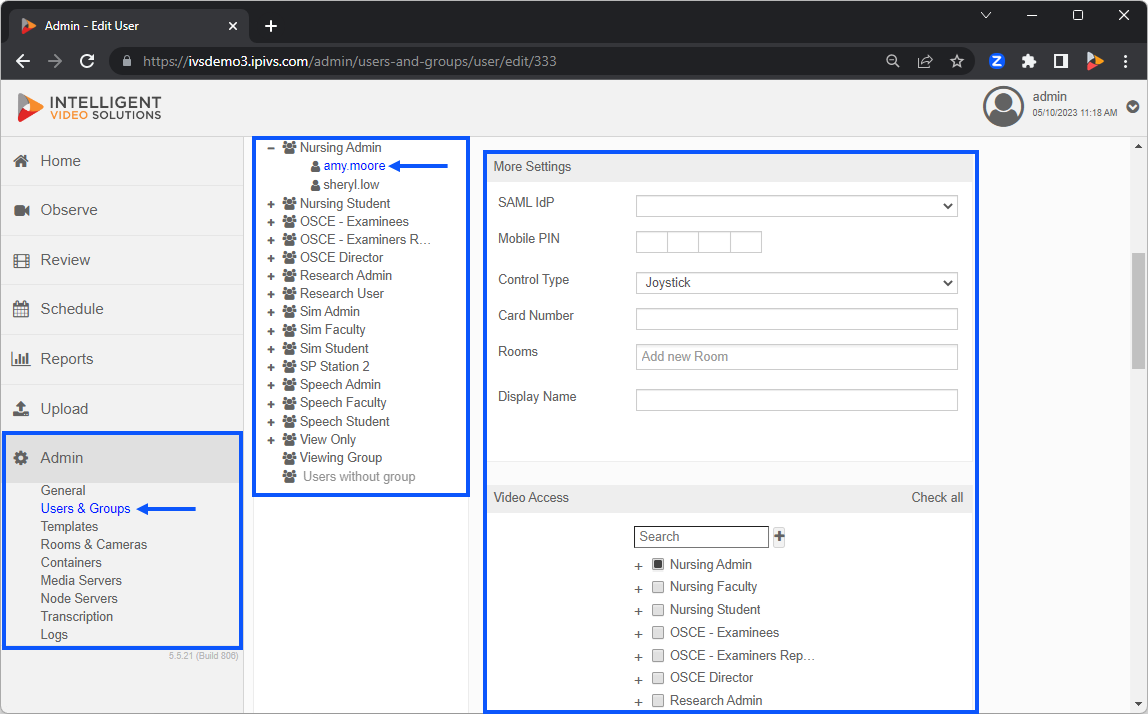Click the Nursing Admin group icon in tree
This screenshot has height=714, width=1148.
[289, 147]
